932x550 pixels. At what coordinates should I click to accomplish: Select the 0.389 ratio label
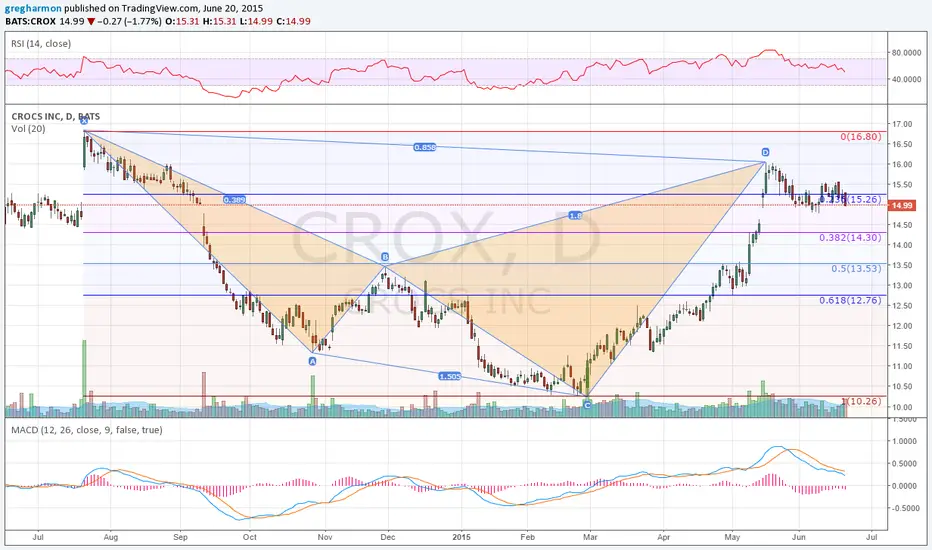pyautogui.click(x=234, y=200)
